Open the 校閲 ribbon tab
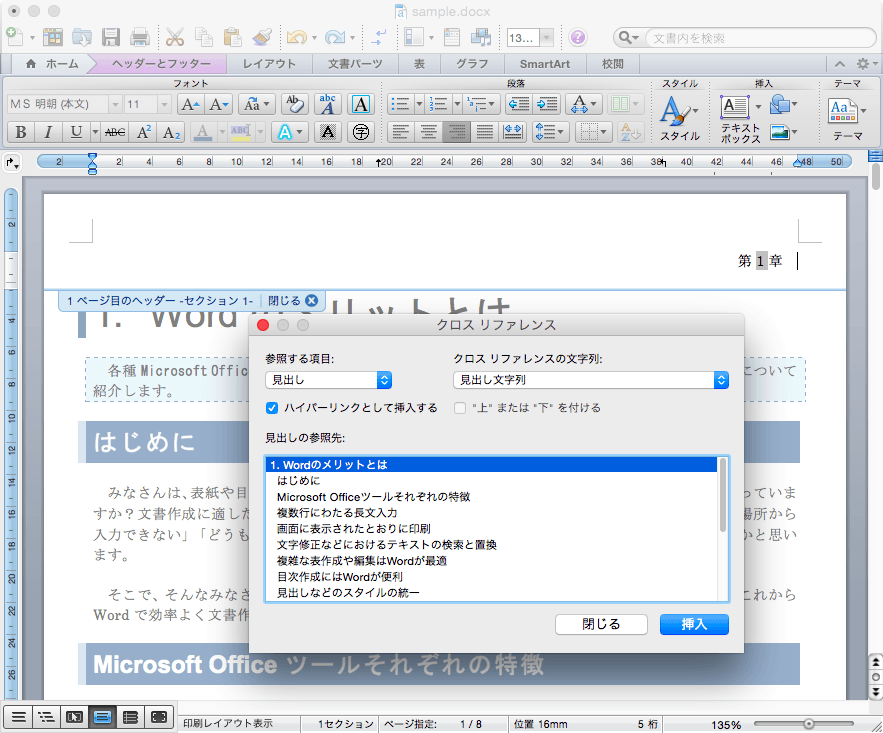883x733 pixels. 613,64
